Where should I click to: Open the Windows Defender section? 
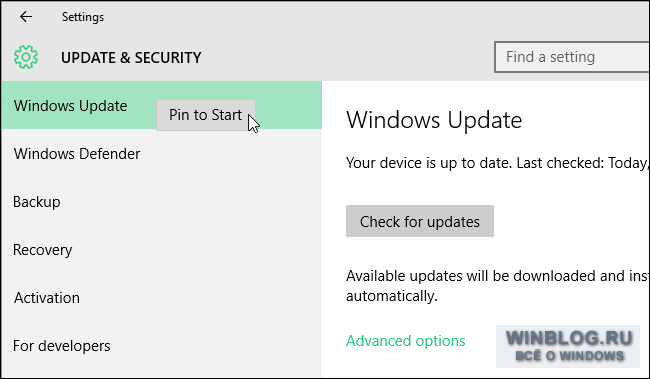click(x=161, y=154)
